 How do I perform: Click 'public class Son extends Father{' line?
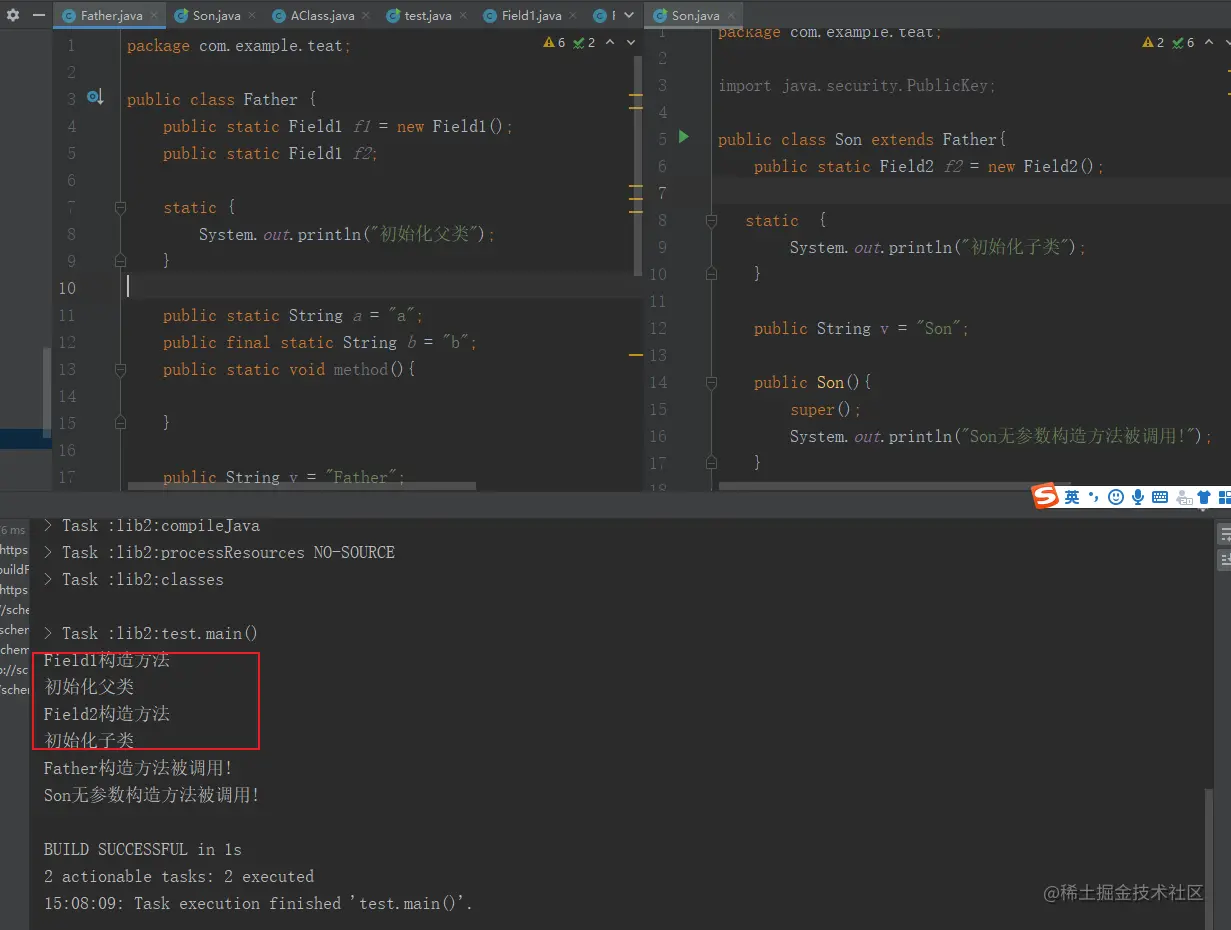point(862,139)
